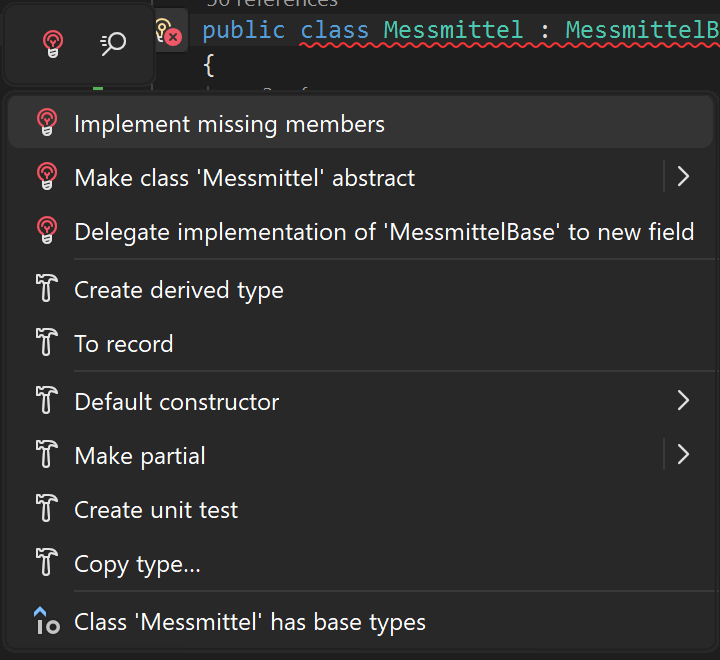Select Implement missing members
The image size is (720, 660).
pyautogui.click(x=360, y=123)
